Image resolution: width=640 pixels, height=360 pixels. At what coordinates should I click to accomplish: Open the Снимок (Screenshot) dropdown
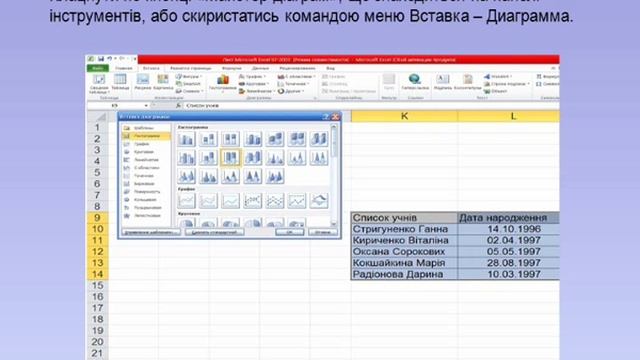pyautogui.click(x=189, y=91)
